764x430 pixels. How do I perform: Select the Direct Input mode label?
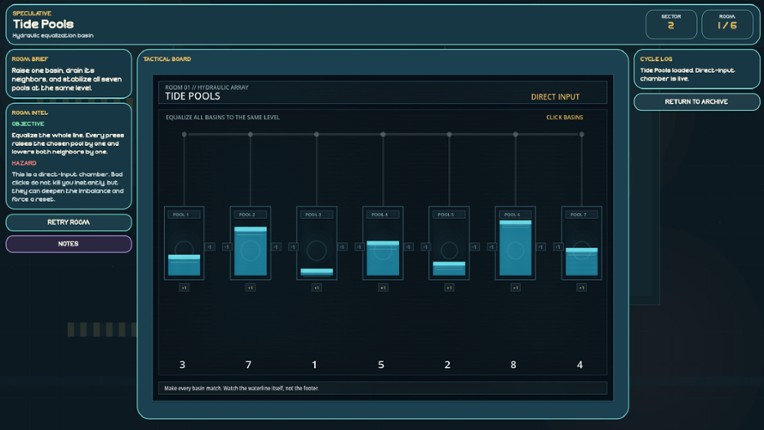point(555,97)
